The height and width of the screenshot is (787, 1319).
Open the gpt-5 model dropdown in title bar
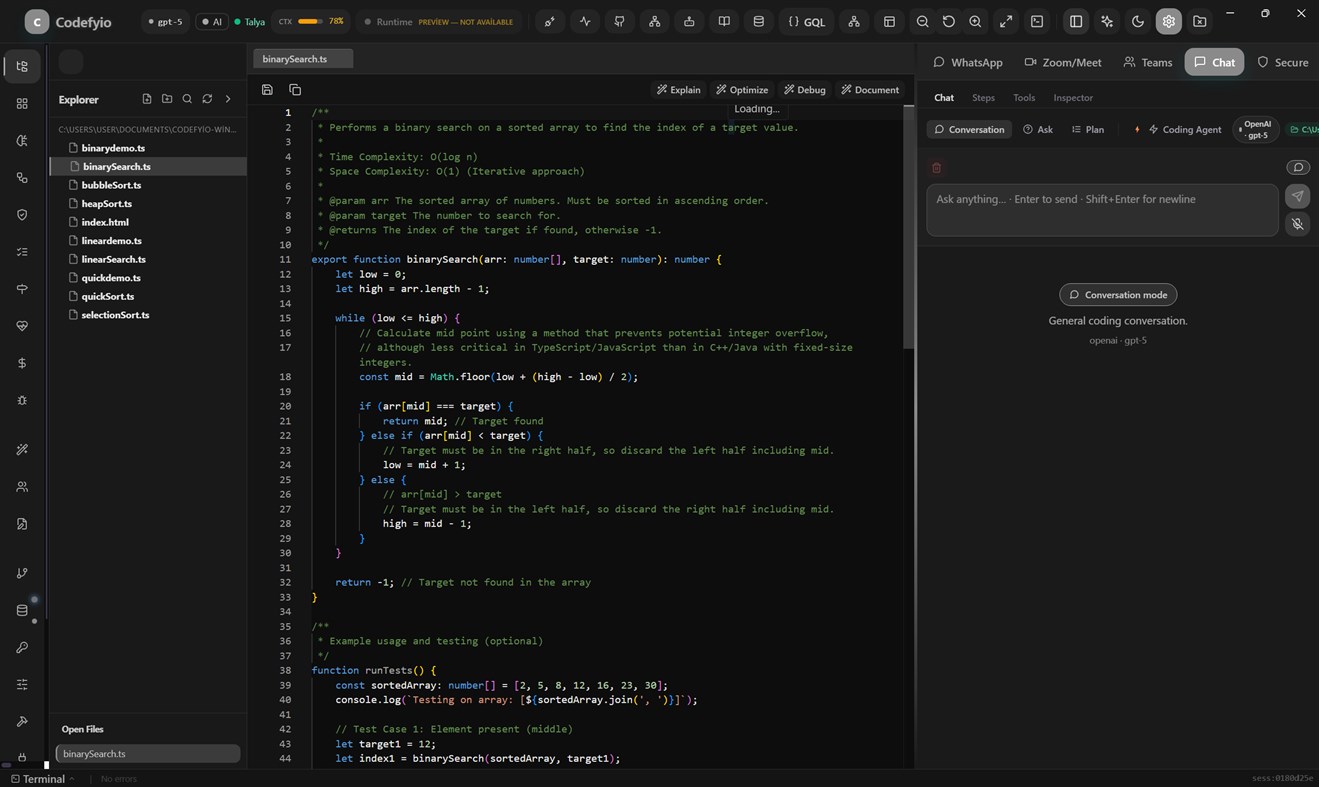(x=164, y=21)
